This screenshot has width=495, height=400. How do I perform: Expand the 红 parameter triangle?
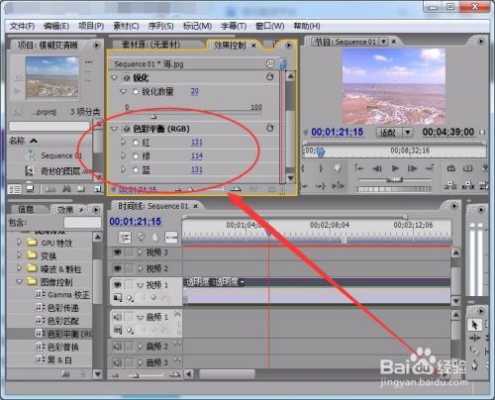click(123, 142)
